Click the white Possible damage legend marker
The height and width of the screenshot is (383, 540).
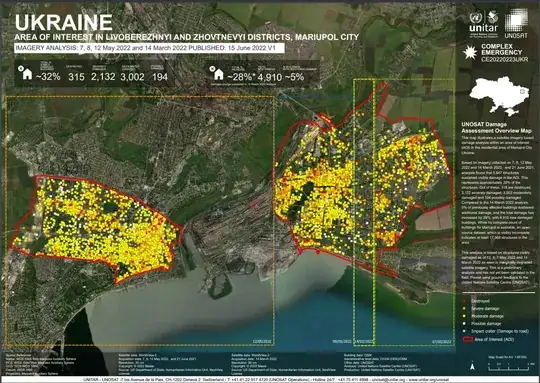click(x=465, y=324)
